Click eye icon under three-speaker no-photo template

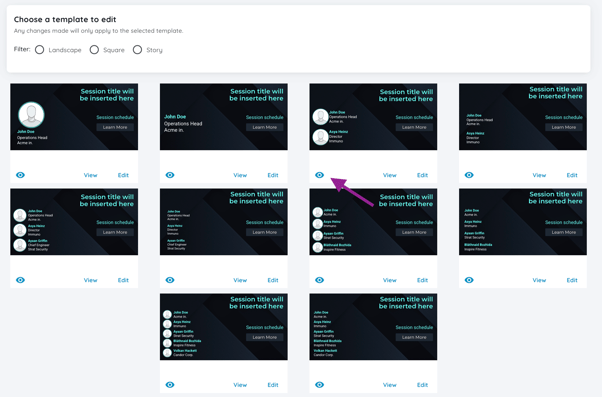coord(170,280)
